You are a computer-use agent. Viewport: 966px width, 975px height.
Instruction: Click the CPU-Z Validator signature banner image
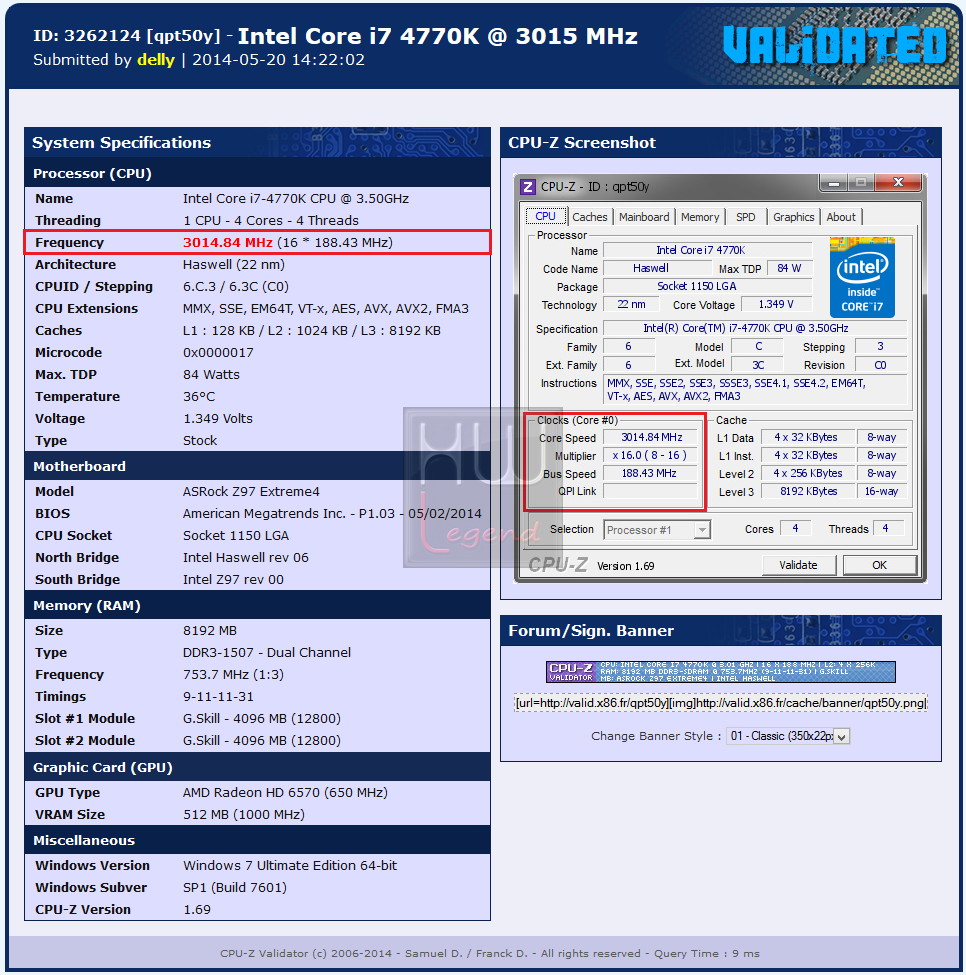(x=720, y=672)
